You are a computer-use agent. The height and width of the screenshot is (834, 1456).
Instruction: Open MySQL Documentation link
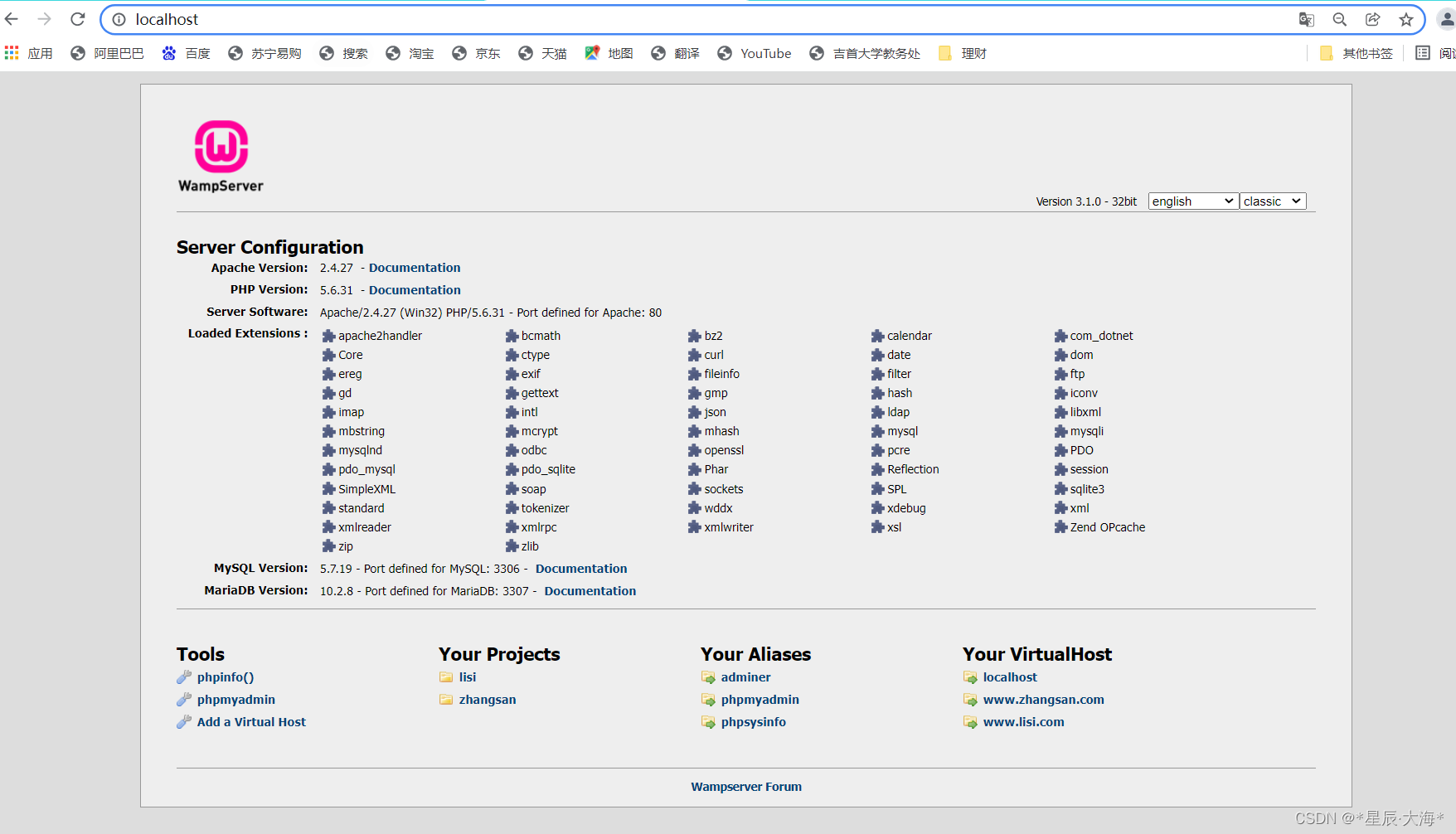581,569
